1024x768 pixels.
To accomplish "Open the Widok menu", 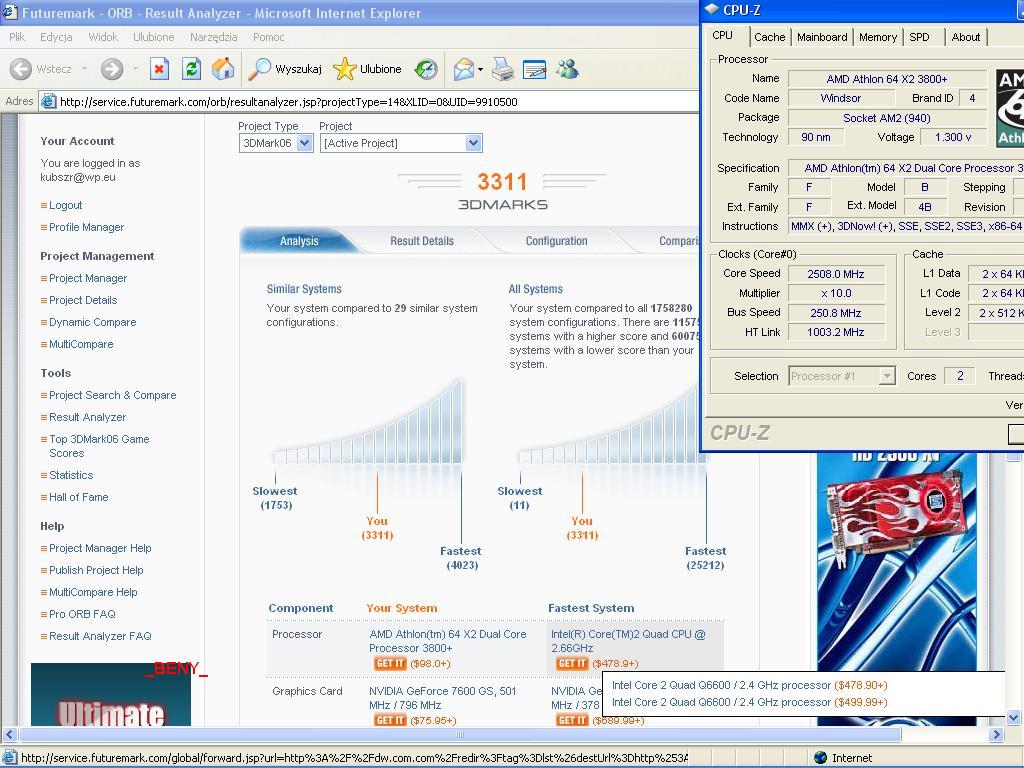I will [x=103, y=37].
